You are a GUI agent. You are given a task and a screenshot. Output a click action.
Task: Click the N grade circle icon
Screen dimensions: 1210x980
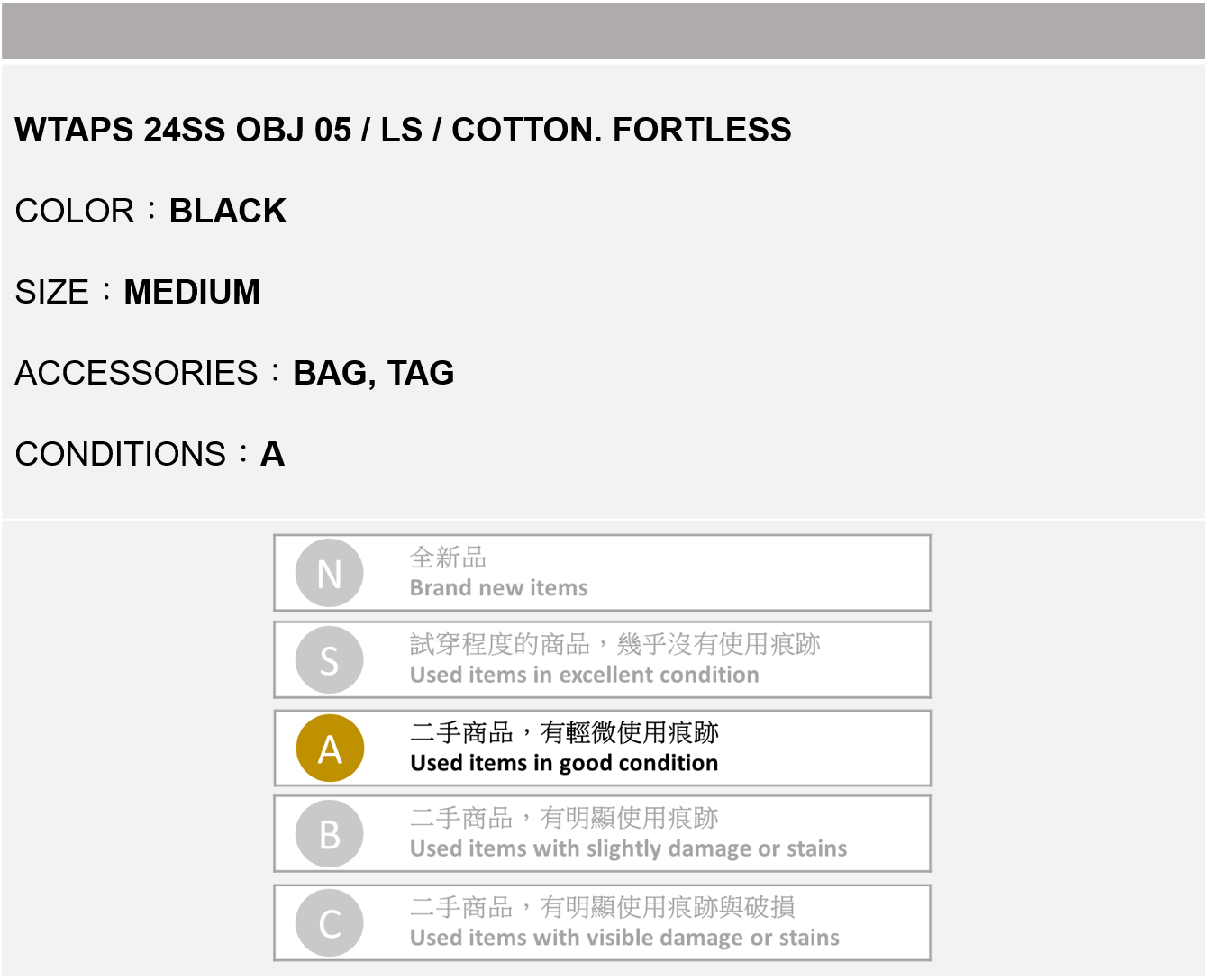tap(330, 573)
